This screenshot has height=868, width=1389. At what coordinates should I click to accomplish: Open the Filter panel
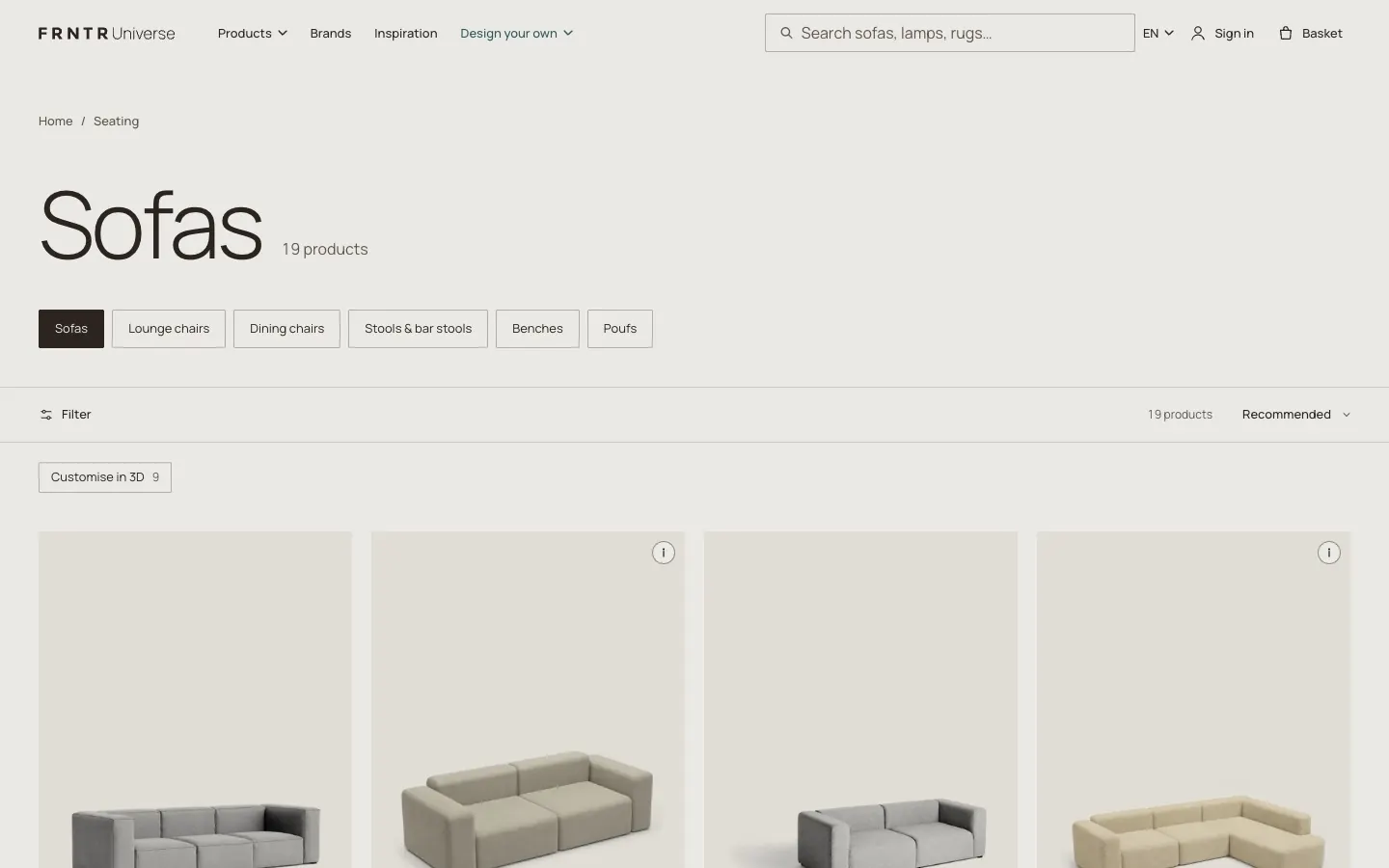pyautogui.click(x=66, y=415)
